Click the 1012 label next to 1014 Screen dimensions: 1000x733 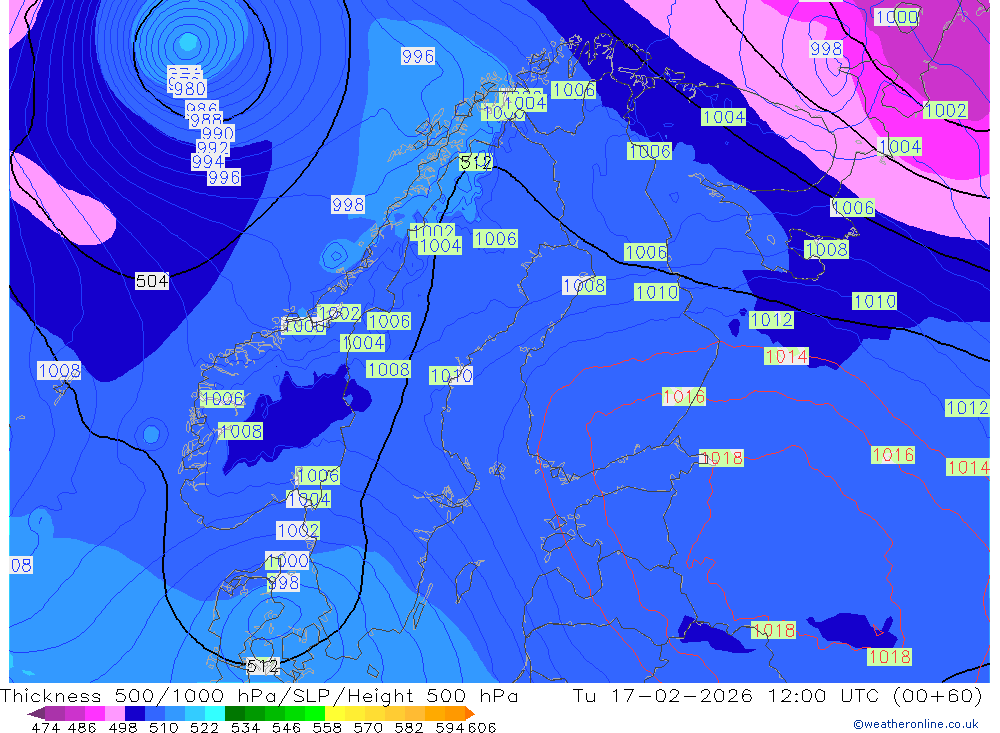772,320
